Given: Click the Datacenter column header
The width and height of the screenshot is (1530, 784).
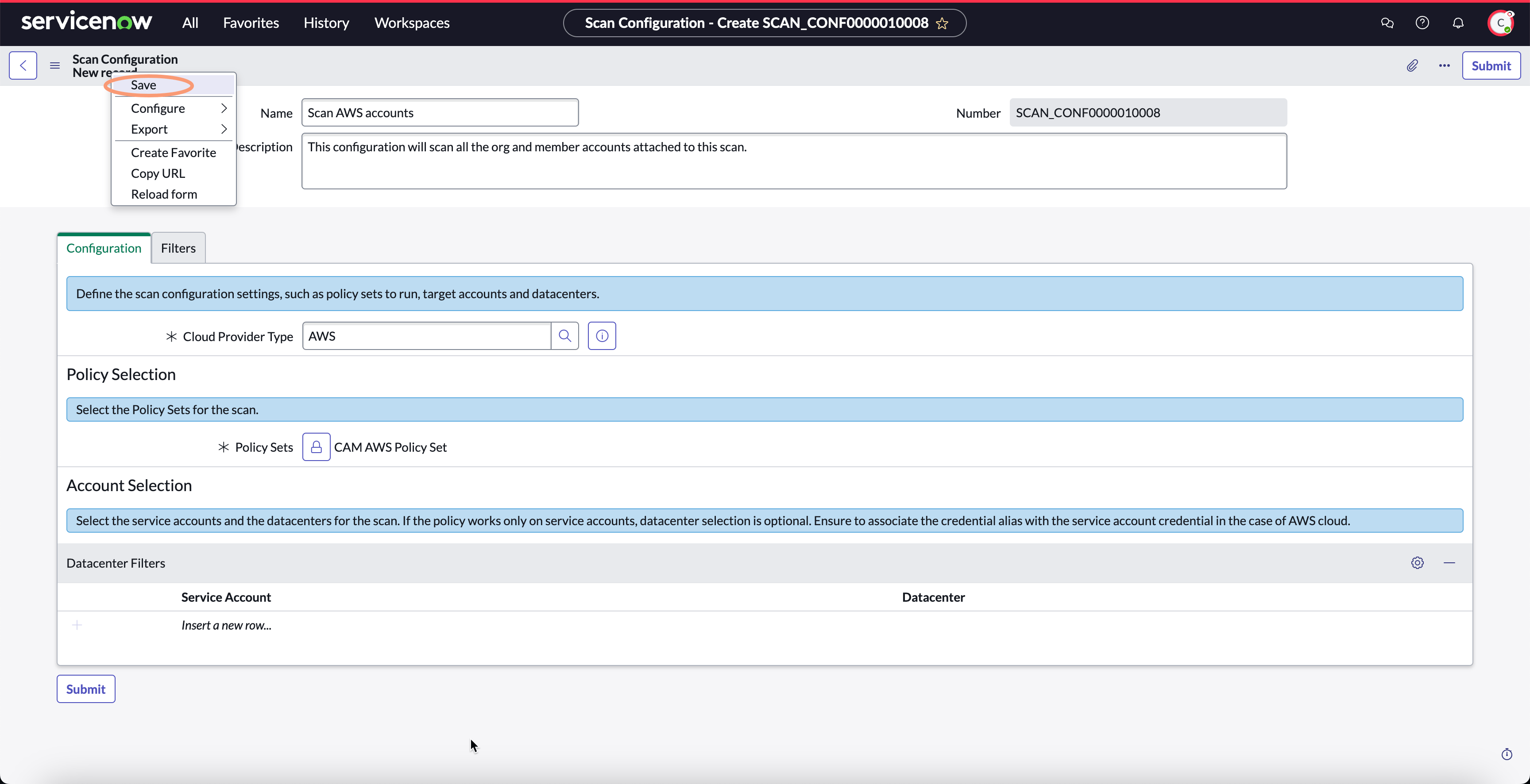Looking at the screenshot, I should (933, 597).
